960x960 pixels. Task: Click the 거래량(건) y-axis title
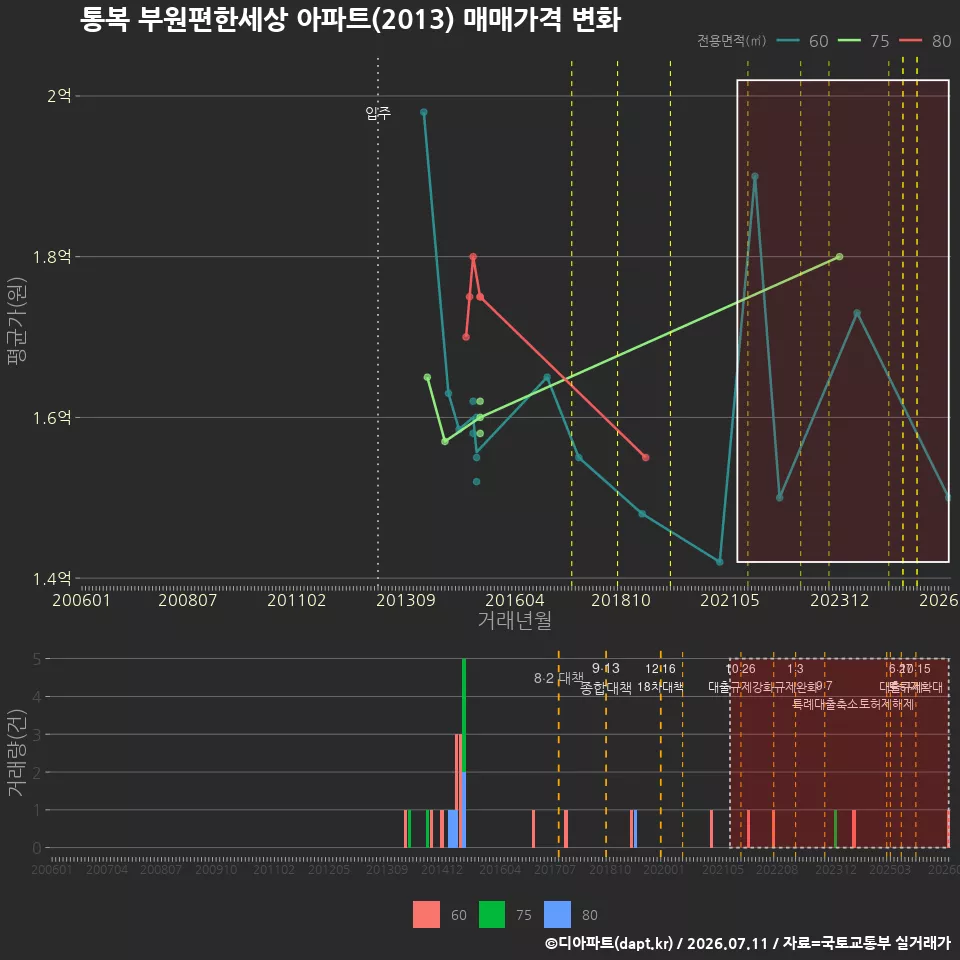tap(17, 753)
